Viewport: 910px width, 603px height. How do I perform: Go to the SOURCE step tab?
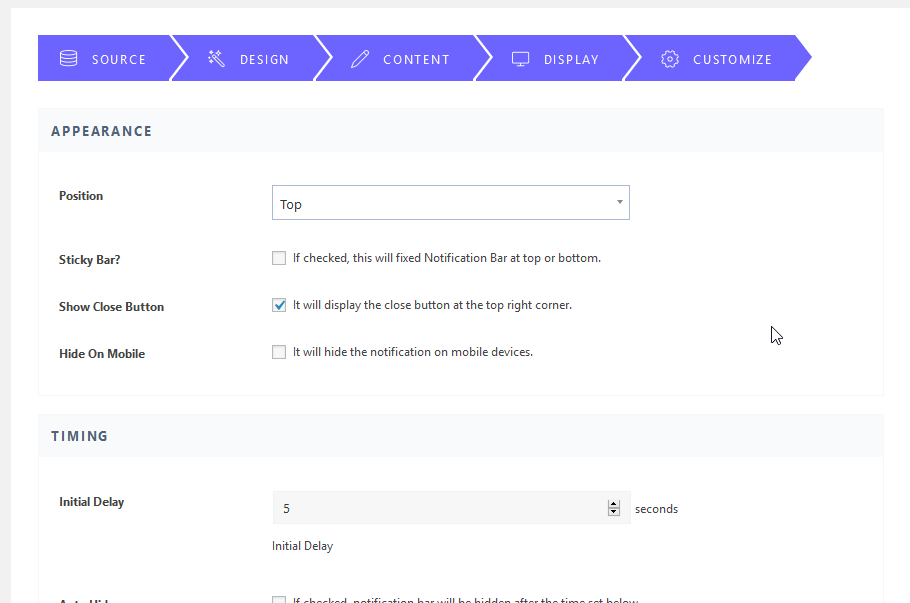(x=118, y=59)
